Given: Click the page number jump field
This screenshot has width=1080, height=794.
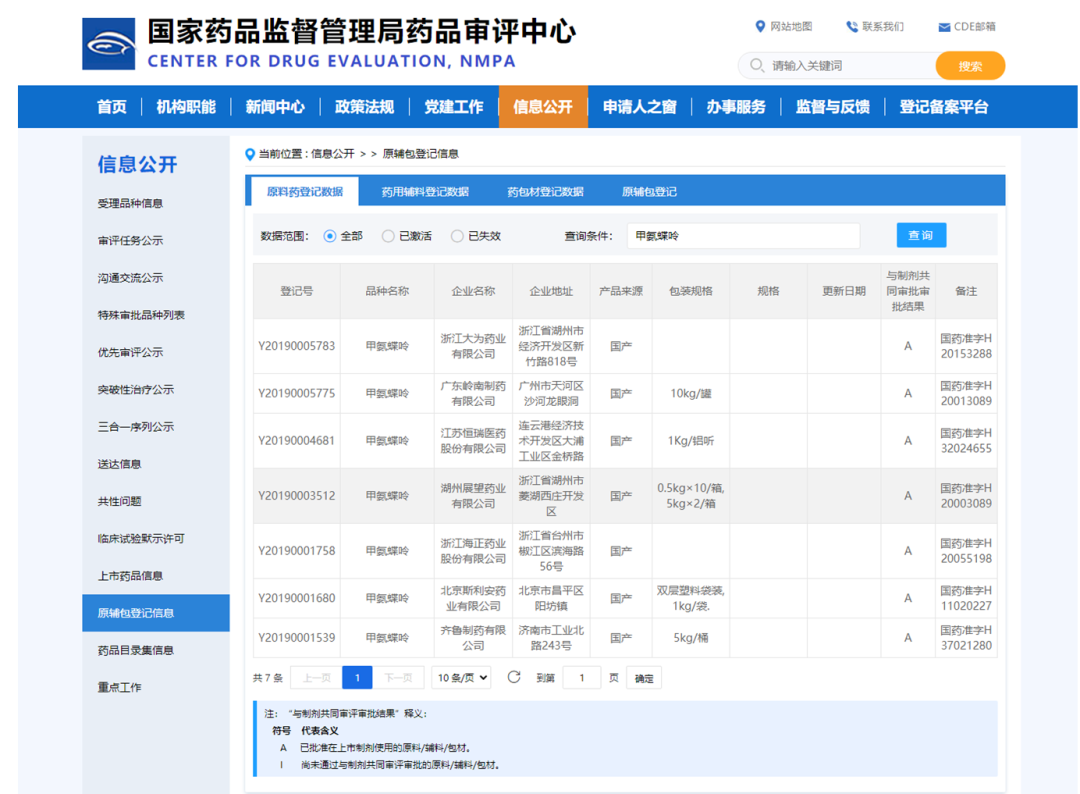Looking at the screenshot, I should coord(582,678).
